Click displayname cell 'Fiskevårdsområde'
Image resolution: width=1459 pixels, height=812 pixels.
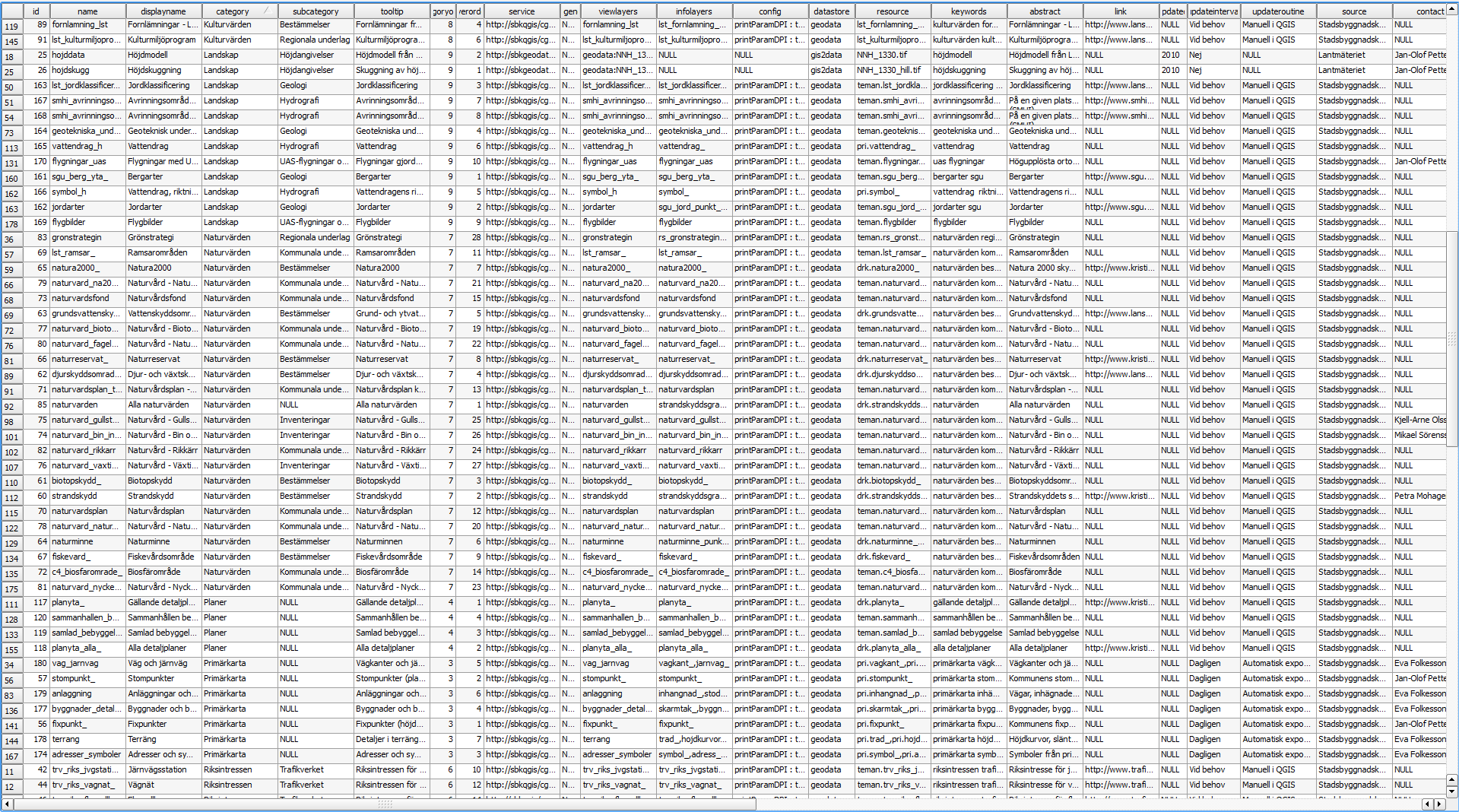pos(163,557)
